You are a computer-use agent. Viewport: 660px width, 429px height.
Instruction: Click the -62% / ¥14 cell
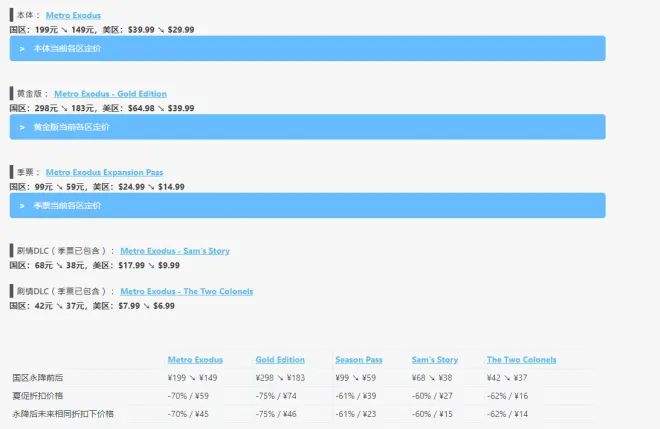pos(507,414)
